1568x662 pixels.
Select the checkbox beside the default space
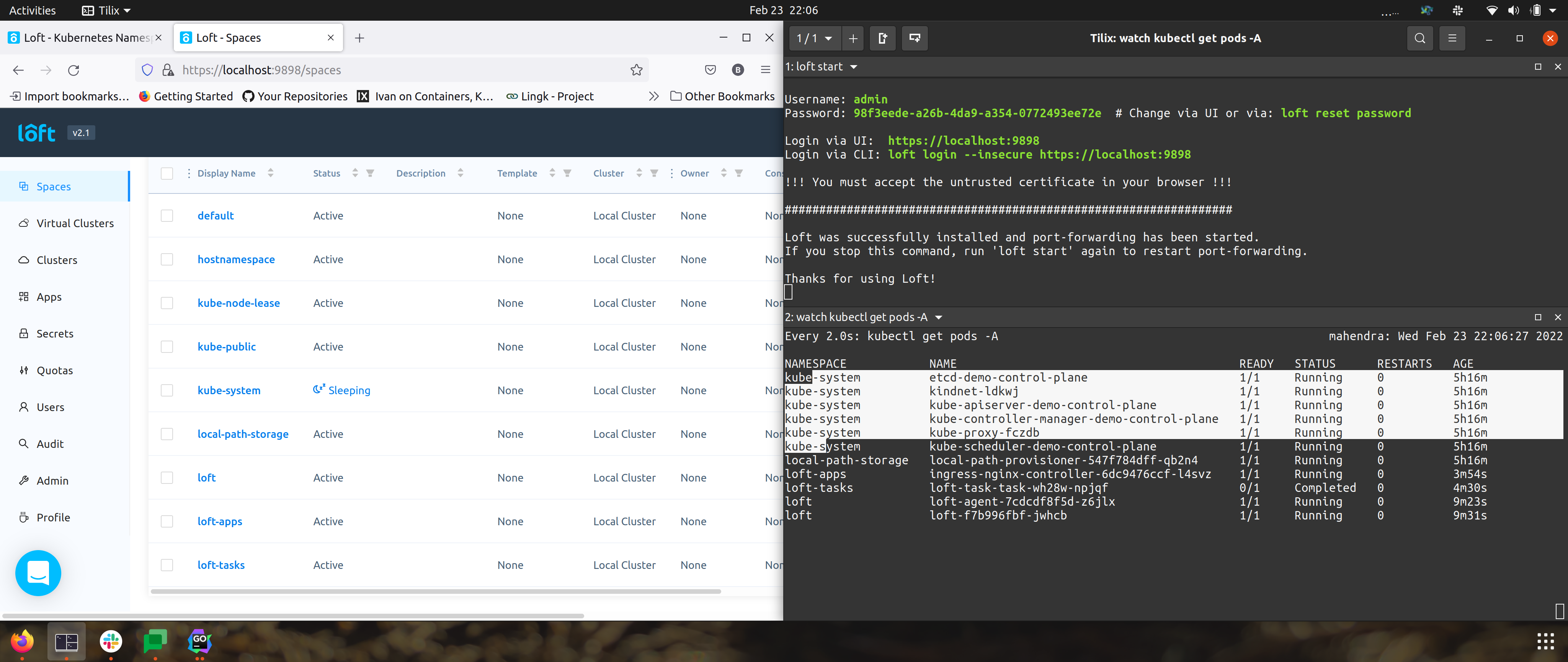coord(167,215)
